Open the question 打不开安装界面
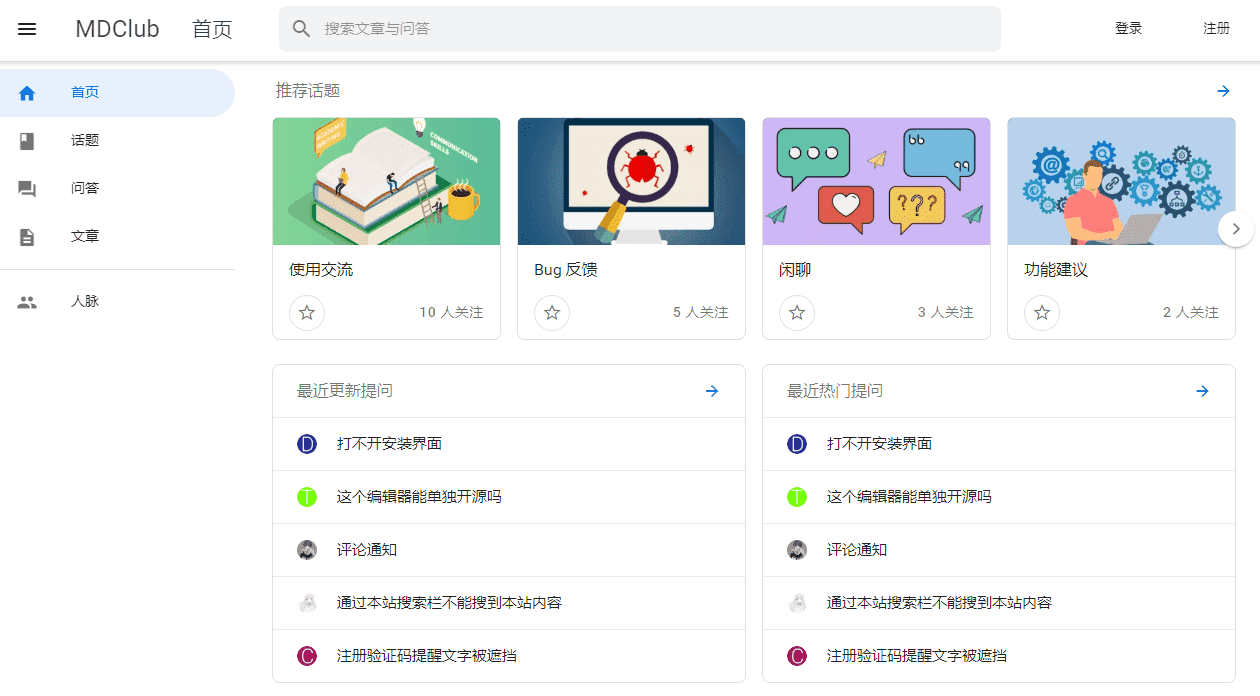The height and width of the screenshot is (696, 1260). pos(389,444)
